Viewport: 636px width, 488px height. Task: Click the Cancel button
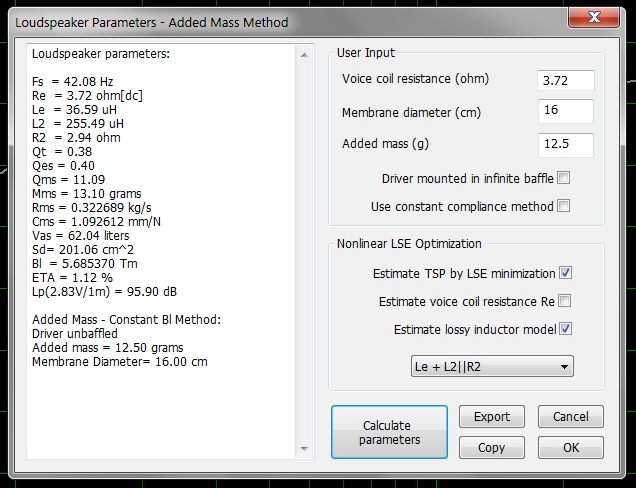pyautogui.click(x=570, y=416)
